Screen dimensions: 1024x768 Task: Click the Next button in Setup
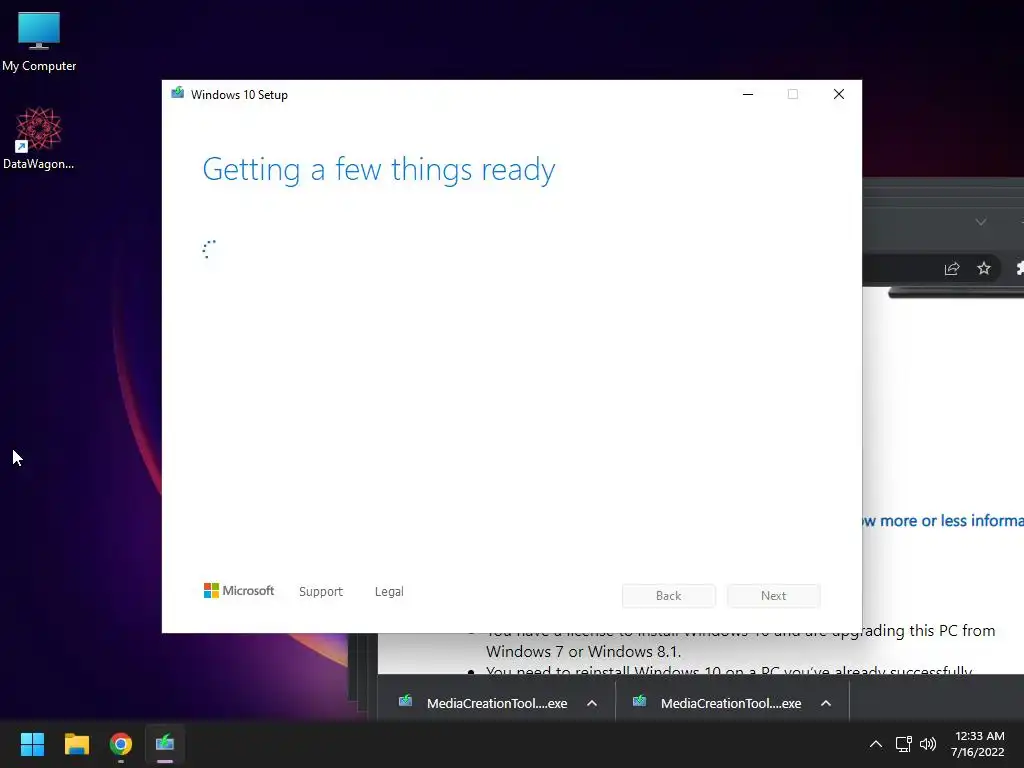tap(773, 596)
